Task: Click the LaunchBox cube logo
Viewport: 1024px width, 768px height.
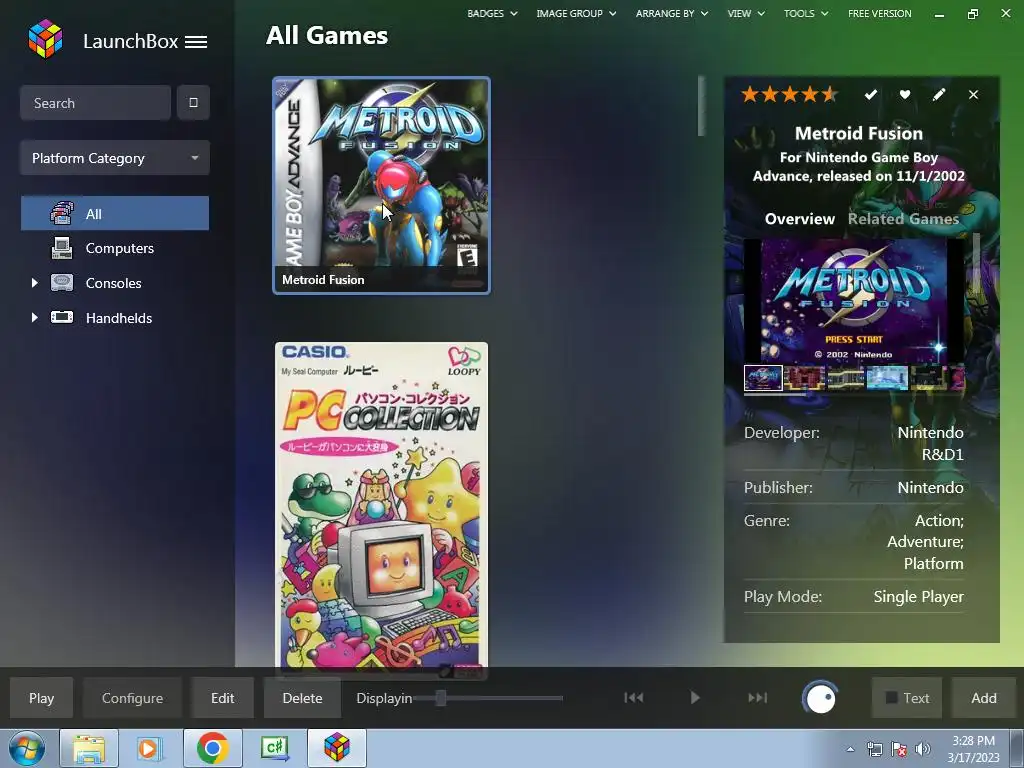Action: pos(46,39)
